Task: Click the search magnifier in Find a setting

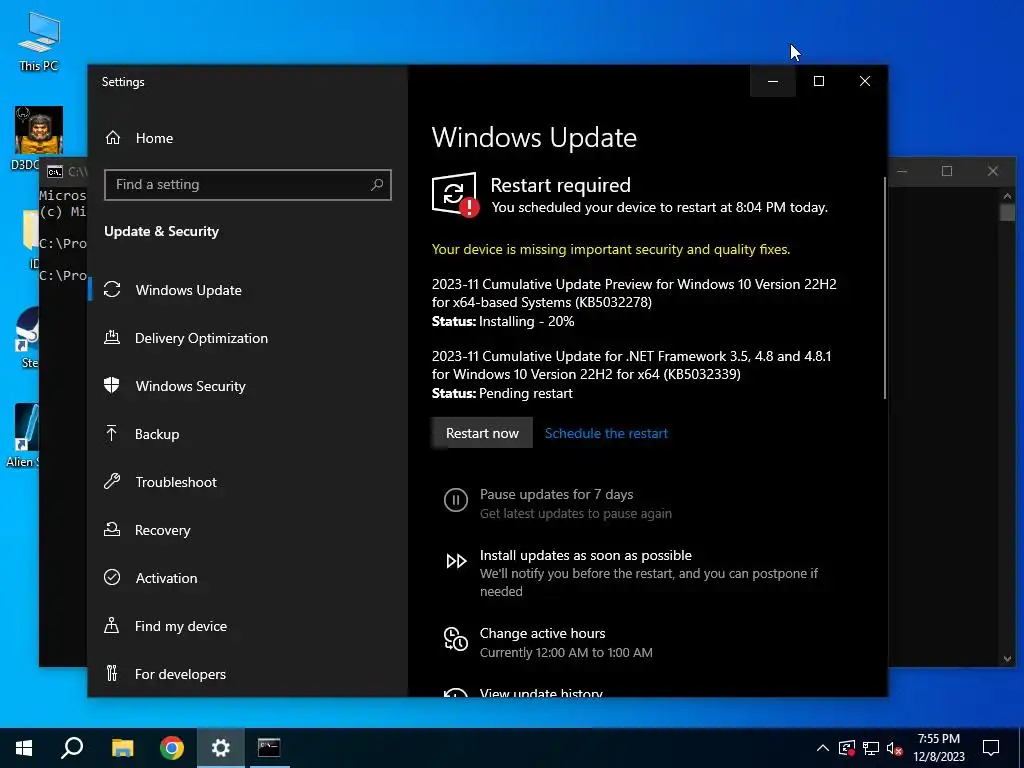Action: [377, 185]
